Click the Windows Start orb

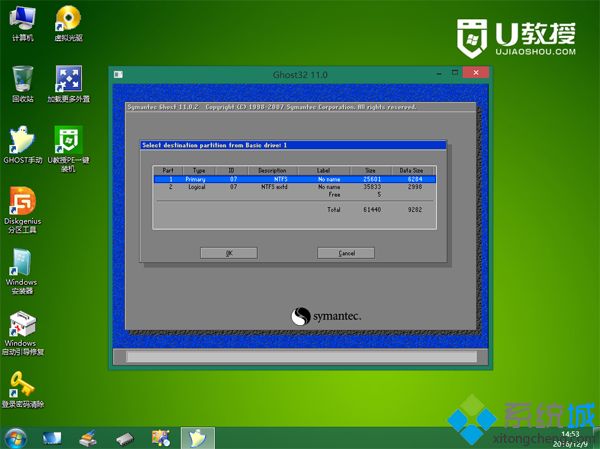pos(16,438)
